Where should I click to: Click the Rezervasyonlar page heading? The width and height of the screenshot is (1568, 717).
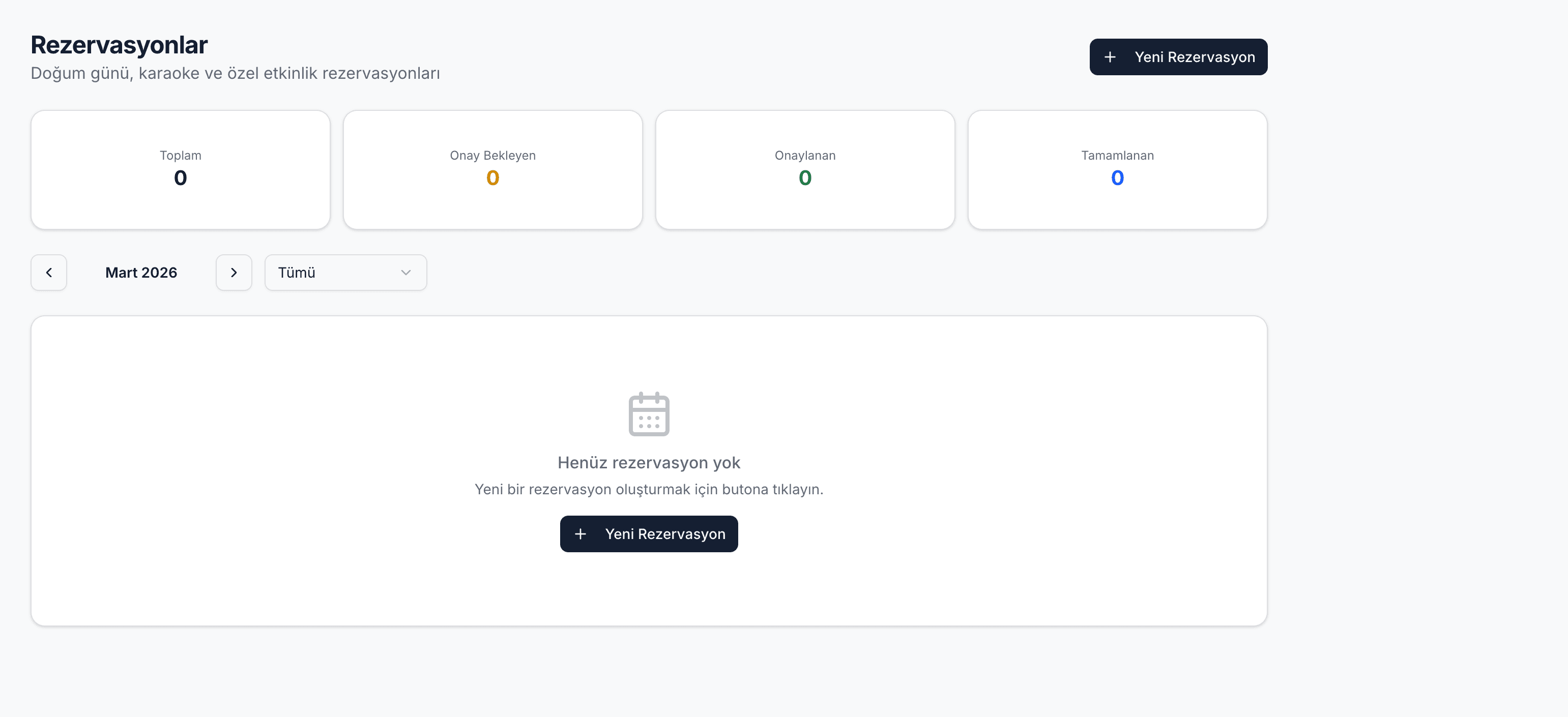[119, 45]
